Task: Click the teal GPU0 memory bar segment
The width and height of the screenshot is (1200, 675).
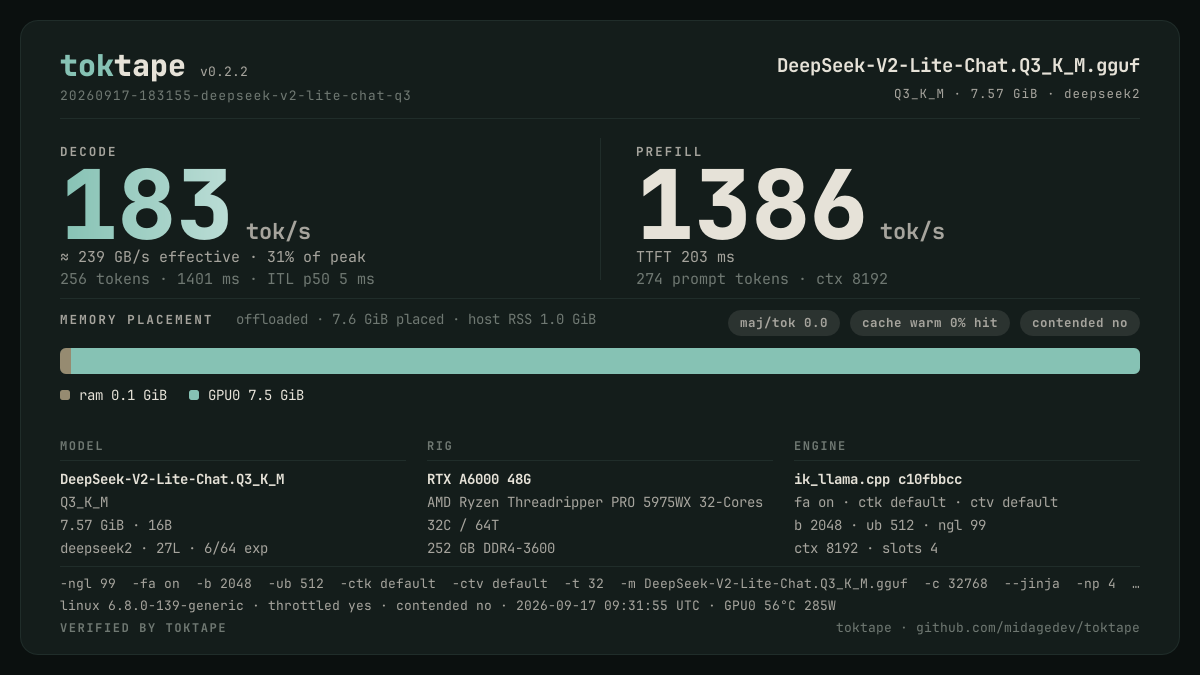Action: (605, 361)
